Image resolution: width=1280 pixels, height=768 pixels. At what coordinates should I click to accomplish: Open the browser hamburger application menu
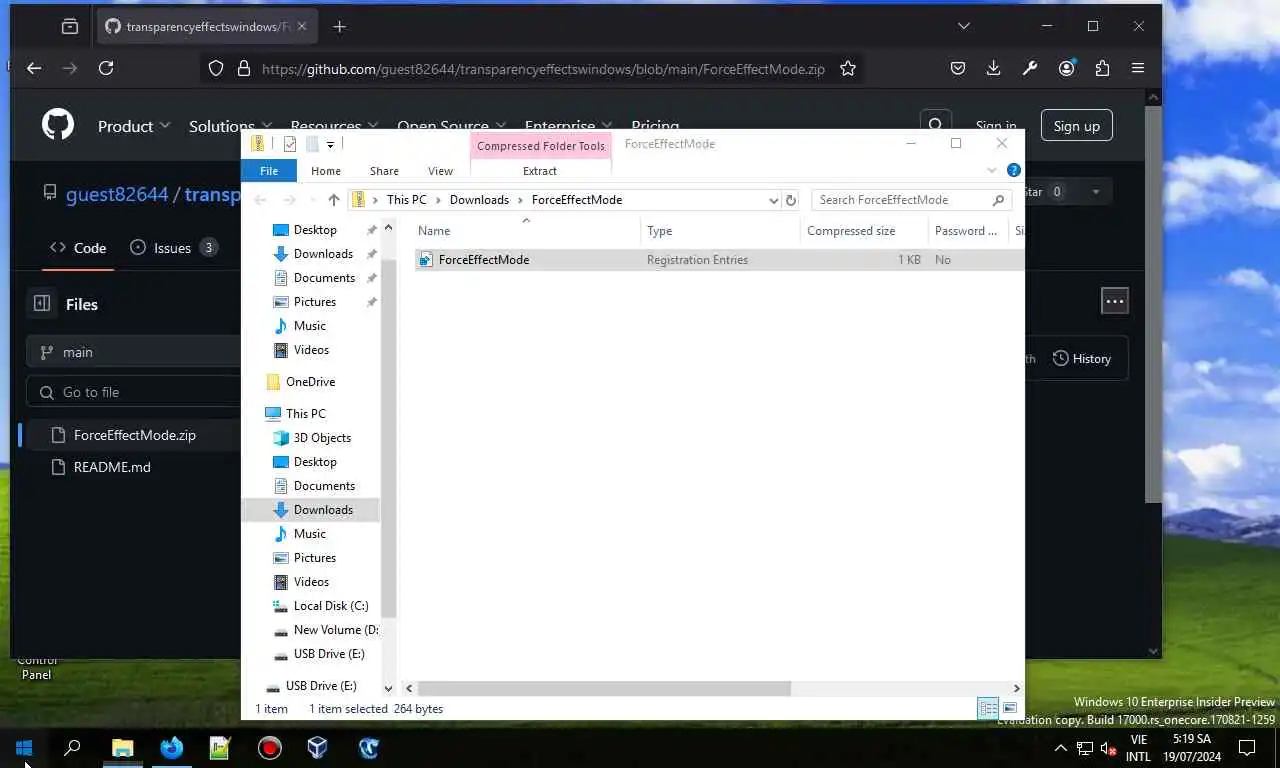1138,68
